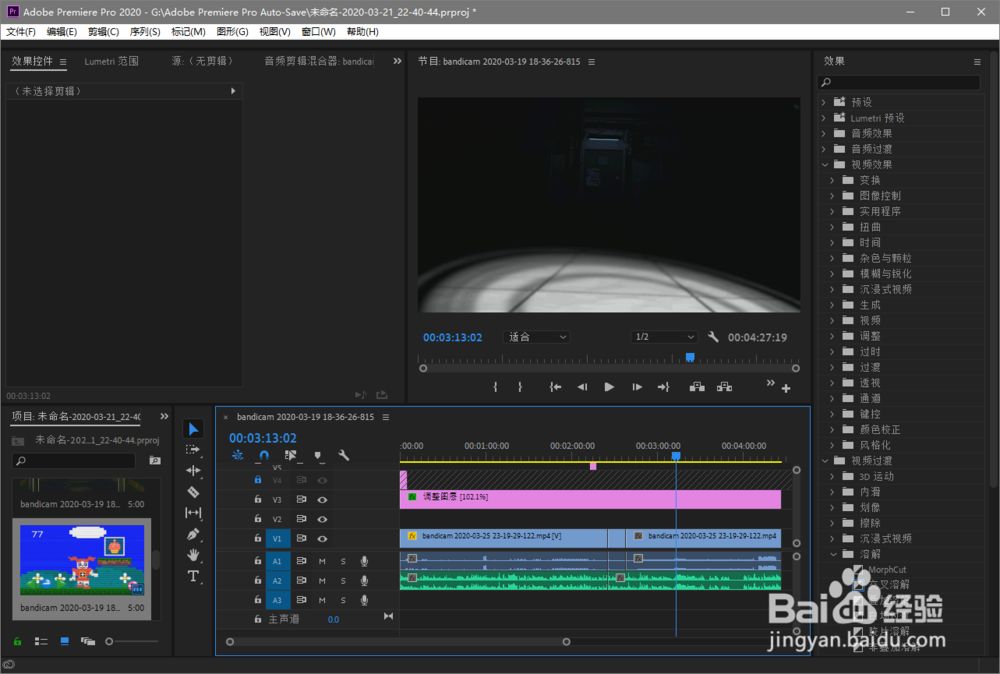The height and width of the screenshot is (674, 1000).
Task: Open the 剪辑(C) menu
Action: 103,31
